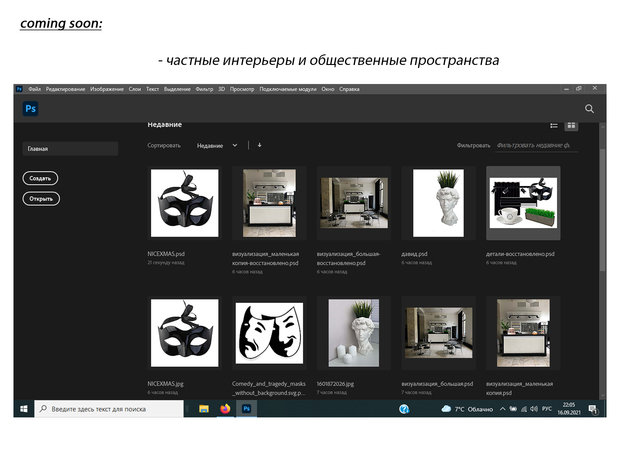The height and width of the screenshot is (465, 620).
Task: Open the search magnifier icon
Action: coord(589,109)
